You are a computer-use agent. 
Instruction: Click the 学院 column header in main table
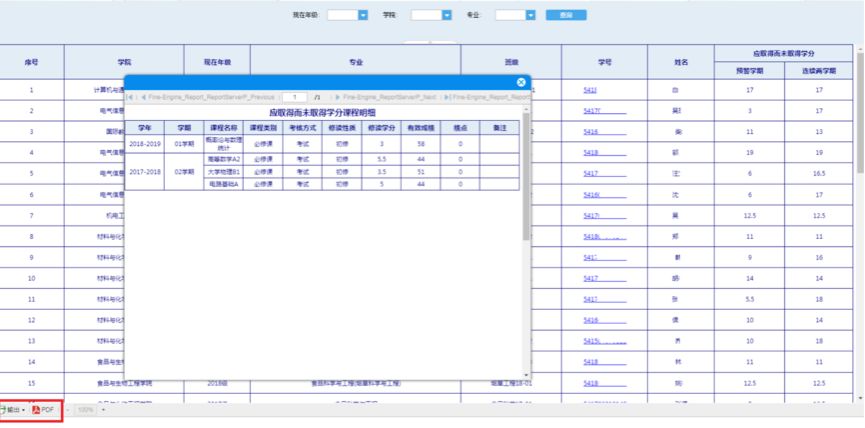click(x=124, y=62)
